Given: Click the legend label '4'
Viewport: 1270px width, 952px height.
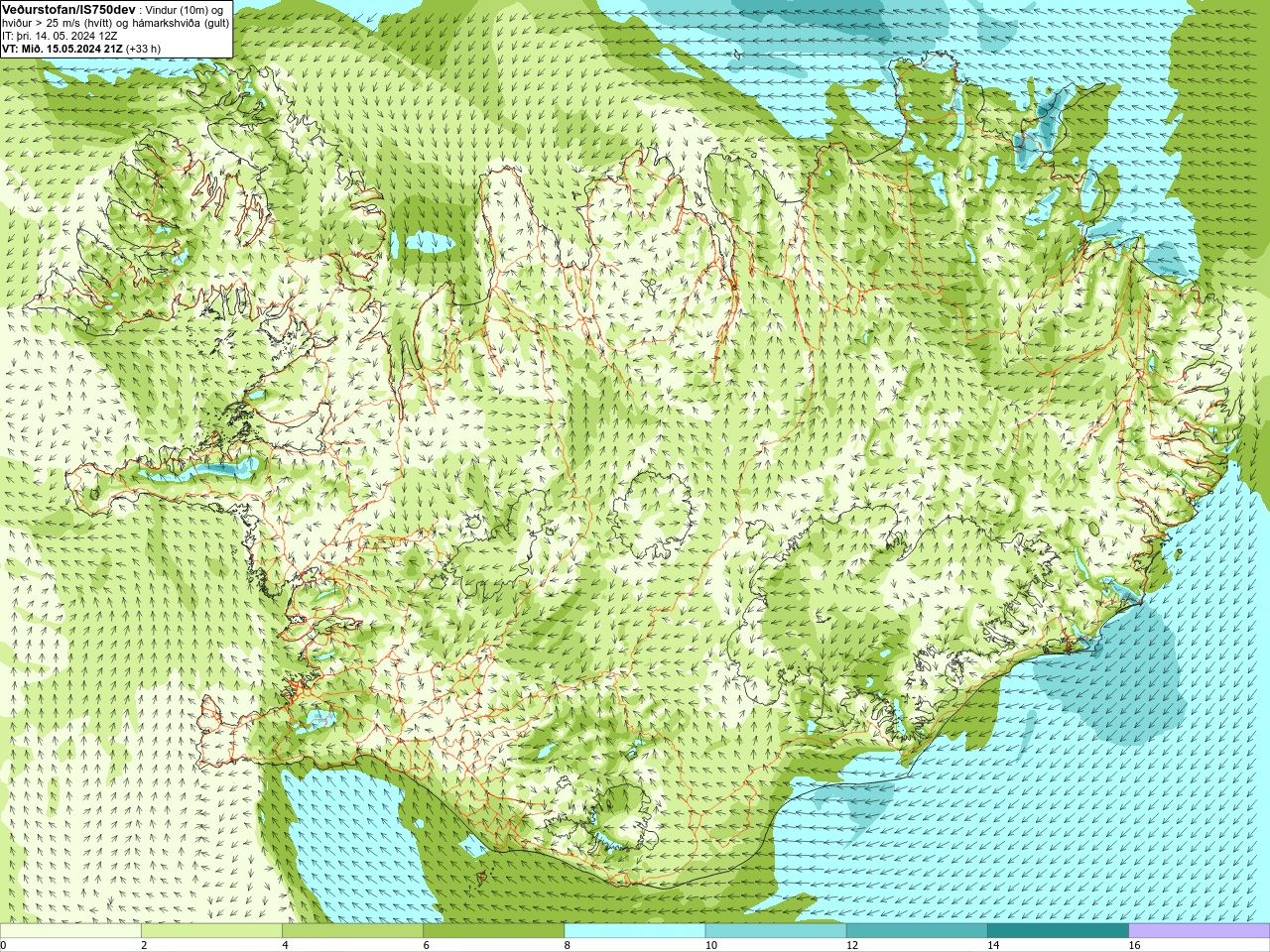Looking at the screenshot, I should (285, 945).
